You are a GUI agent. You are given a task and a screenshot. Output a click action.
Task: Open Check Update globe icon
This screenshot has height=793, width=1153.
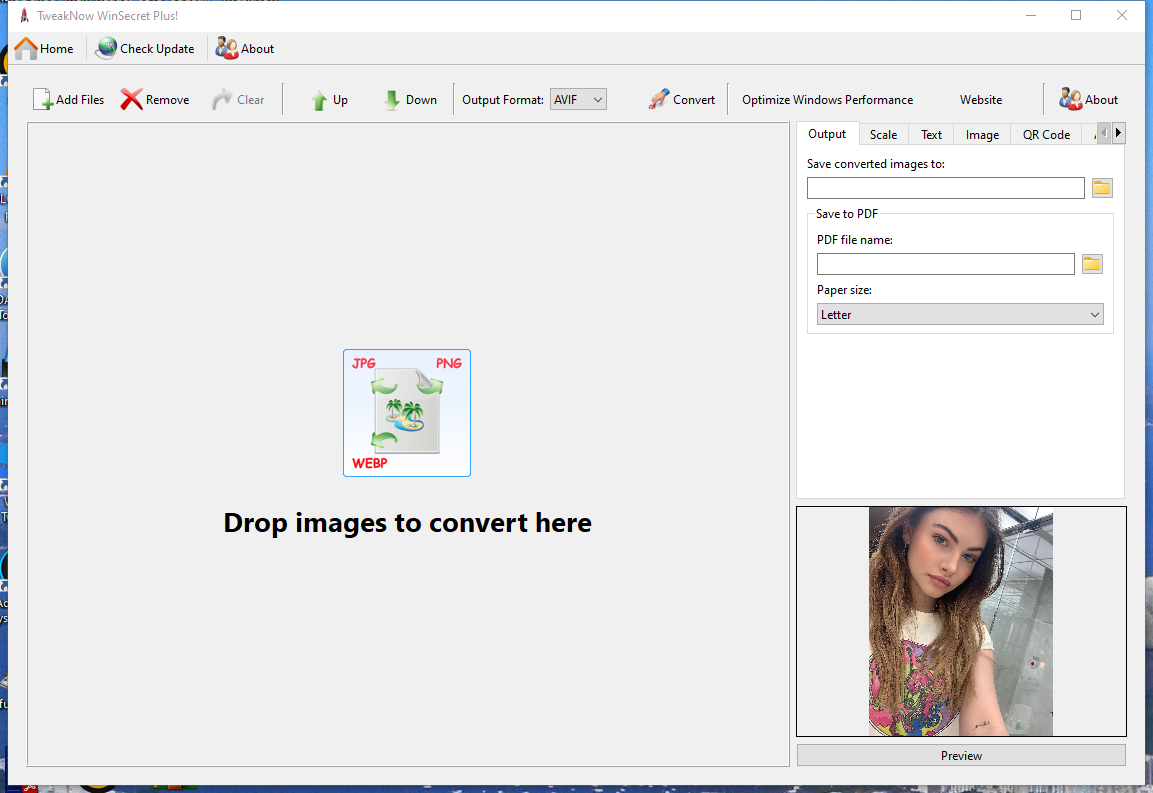click(107, 49)
